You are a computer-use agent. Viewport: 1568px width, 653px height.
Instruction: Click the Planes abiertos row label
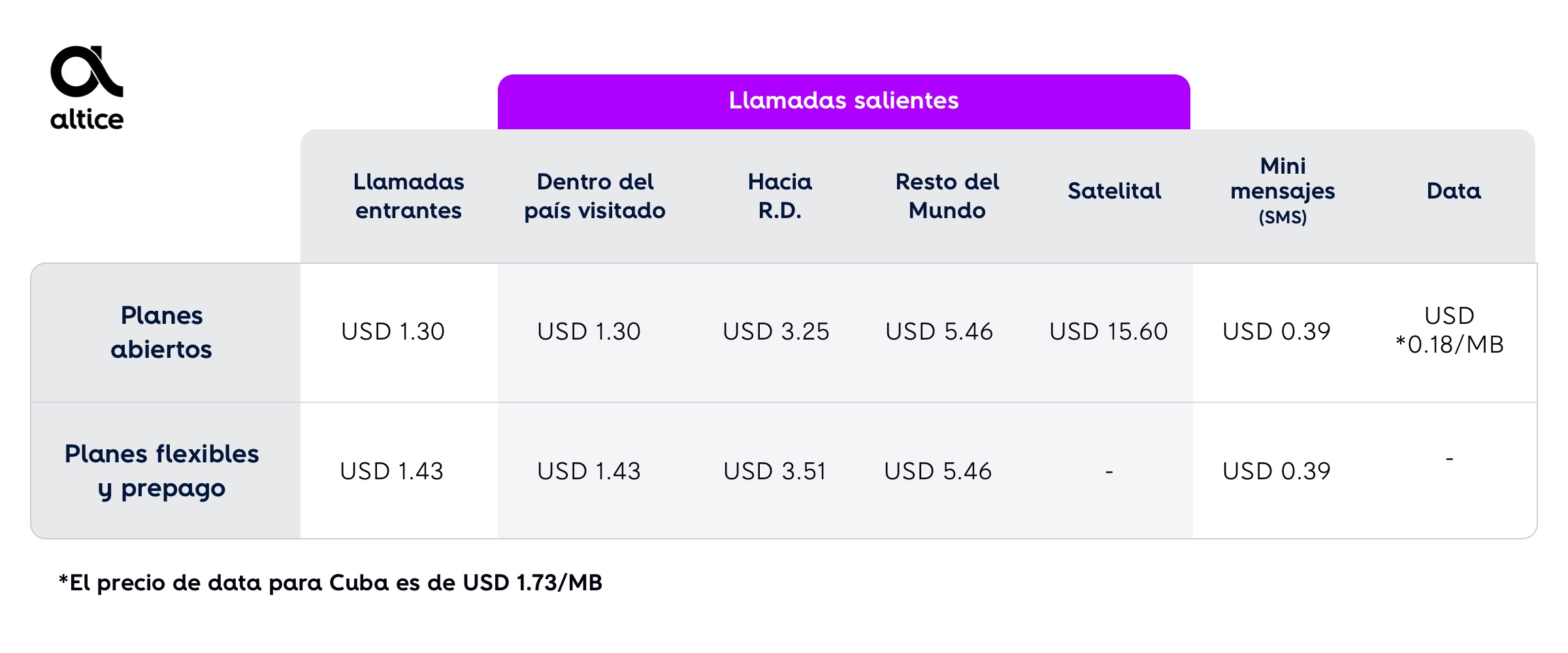(x=161, y=332)
